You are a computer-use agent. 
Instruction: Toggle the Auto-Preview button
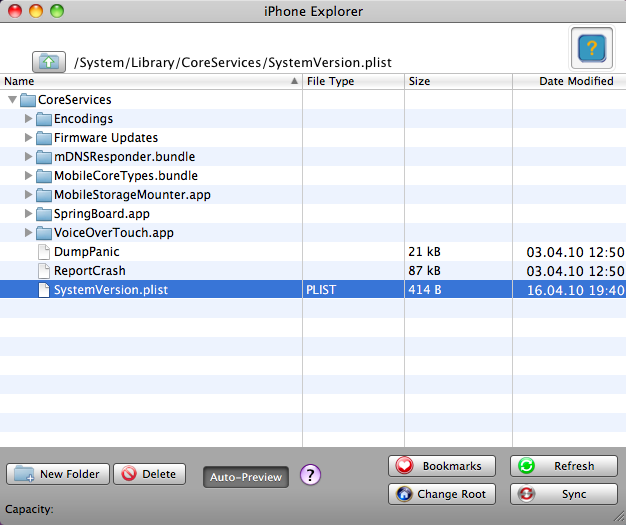click(x=246, y=477)
